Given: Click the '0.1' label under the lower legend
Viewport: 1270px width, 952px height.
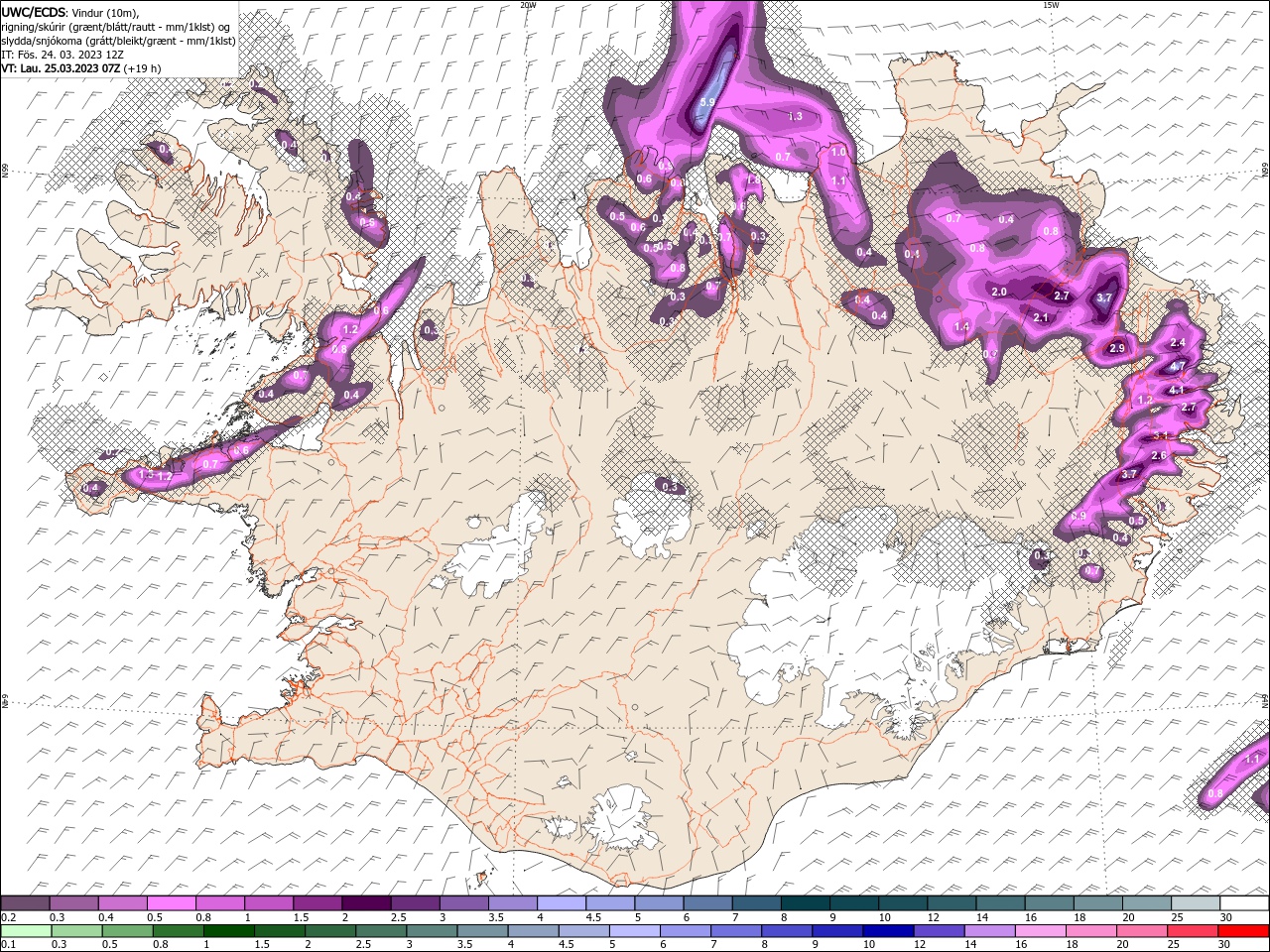Looking at the screenshot, I should pos(9,945).
